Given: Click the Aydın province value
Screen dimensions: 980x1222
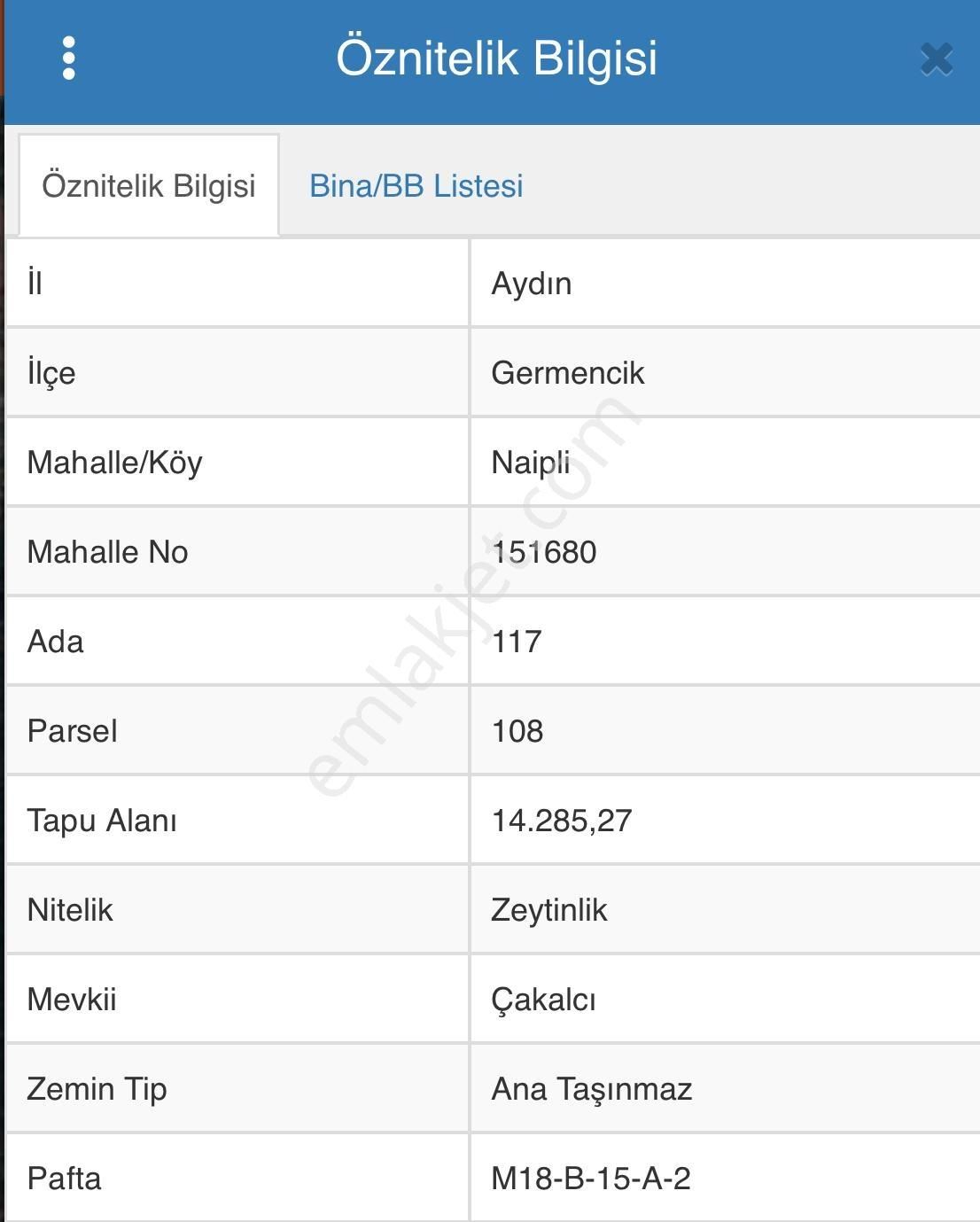Looking at the screenshot, I should pyautogui.click(x=532, y=284).
